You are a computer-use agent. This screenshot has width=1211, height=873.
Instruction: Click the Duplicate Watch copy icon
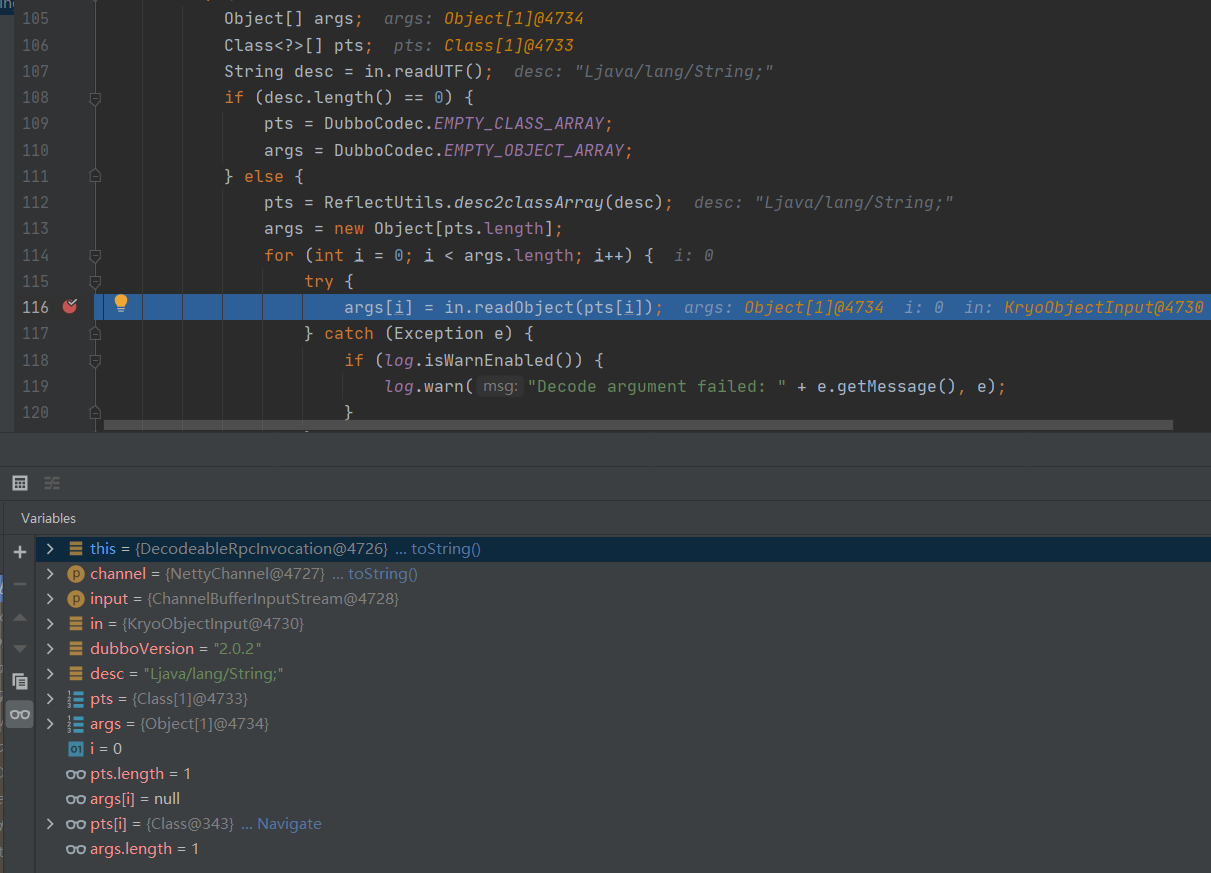19,681
